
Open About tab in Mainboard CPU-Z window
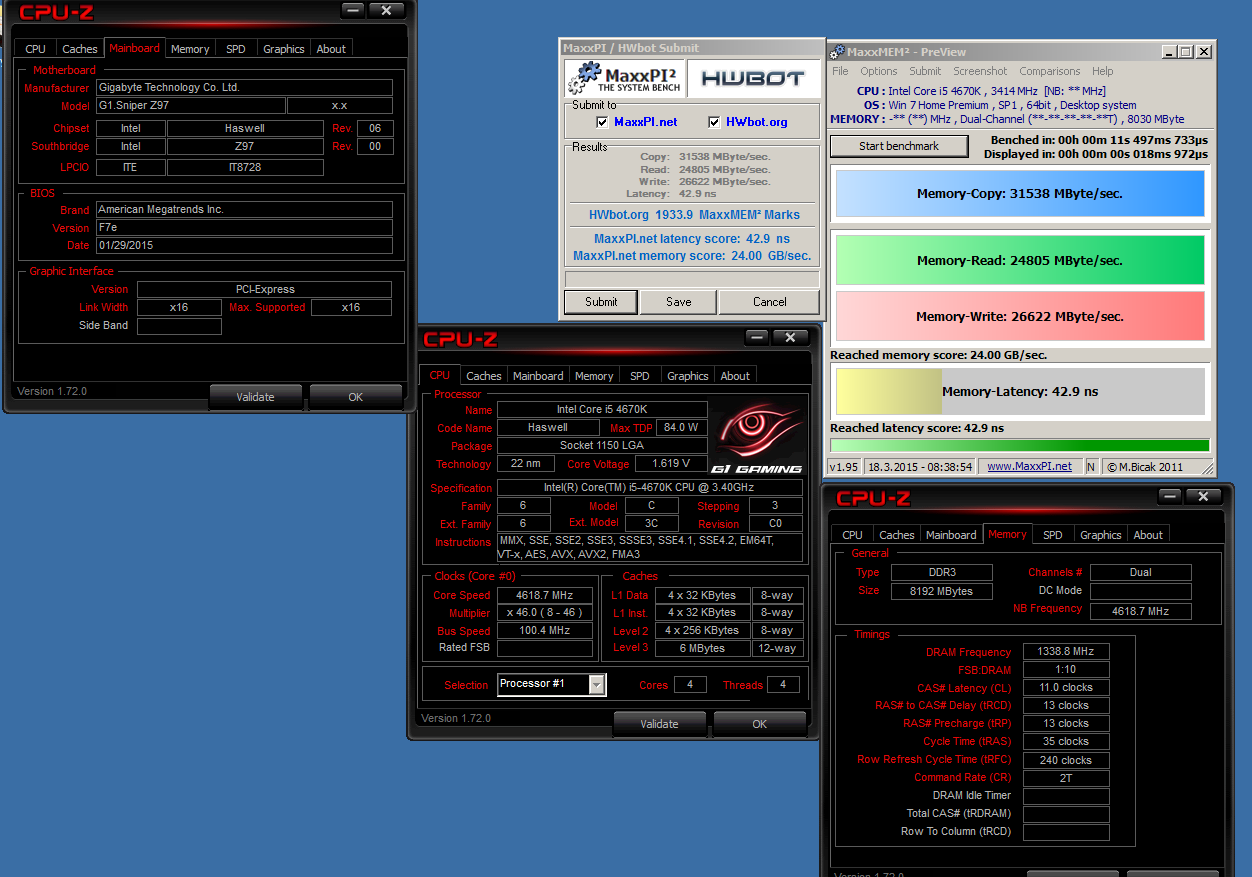point(331,49)
